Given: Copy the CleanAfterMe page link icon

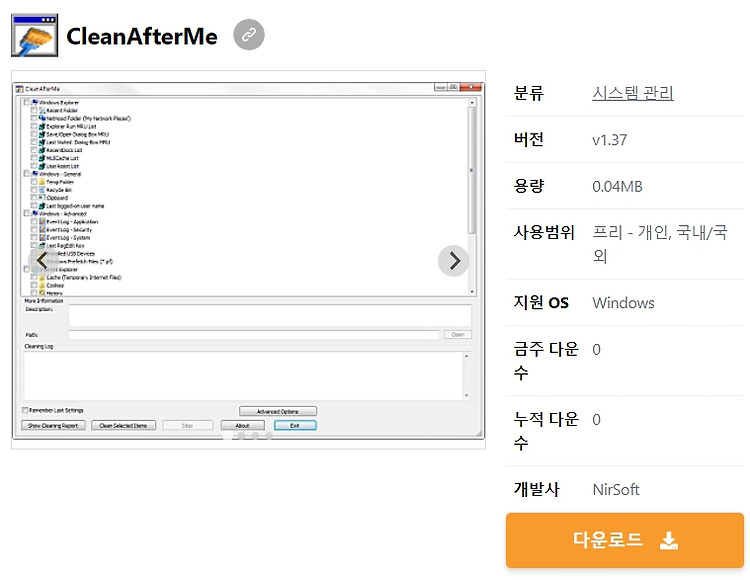Looking at the screenshot, I should point(249,35).
